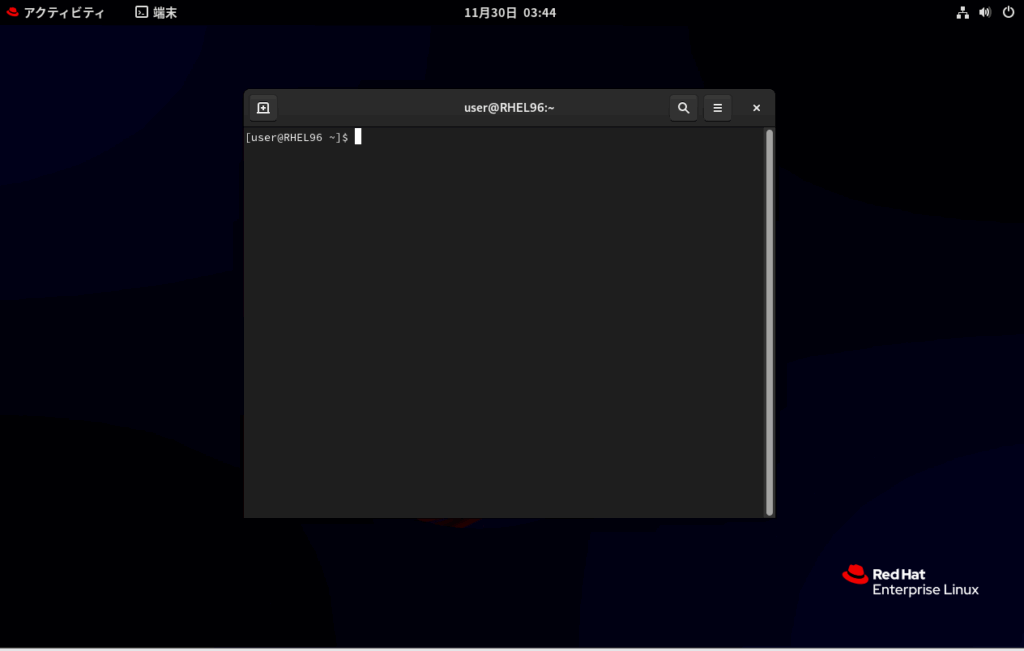Click the terminal icon beside 端末
The image size is (1024, 651).
tap(142, 13)
